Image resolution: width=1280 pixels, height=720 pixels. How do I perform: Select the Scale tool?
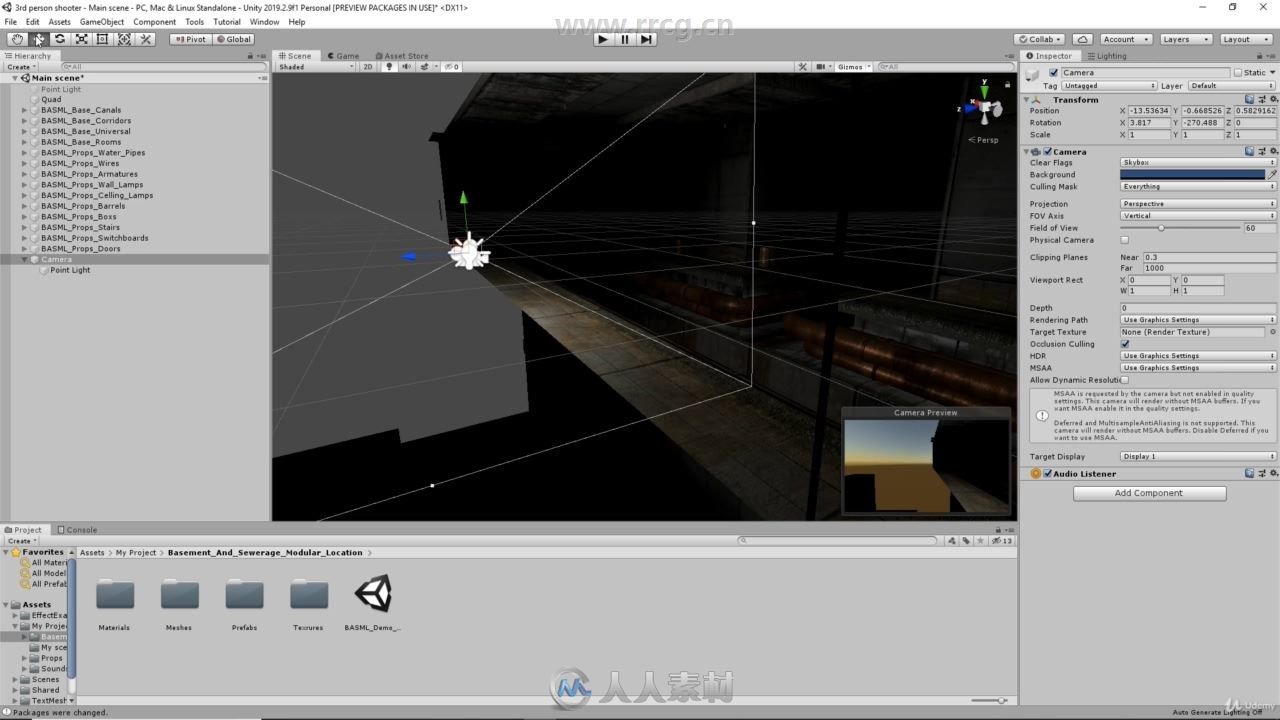(81, 39)
